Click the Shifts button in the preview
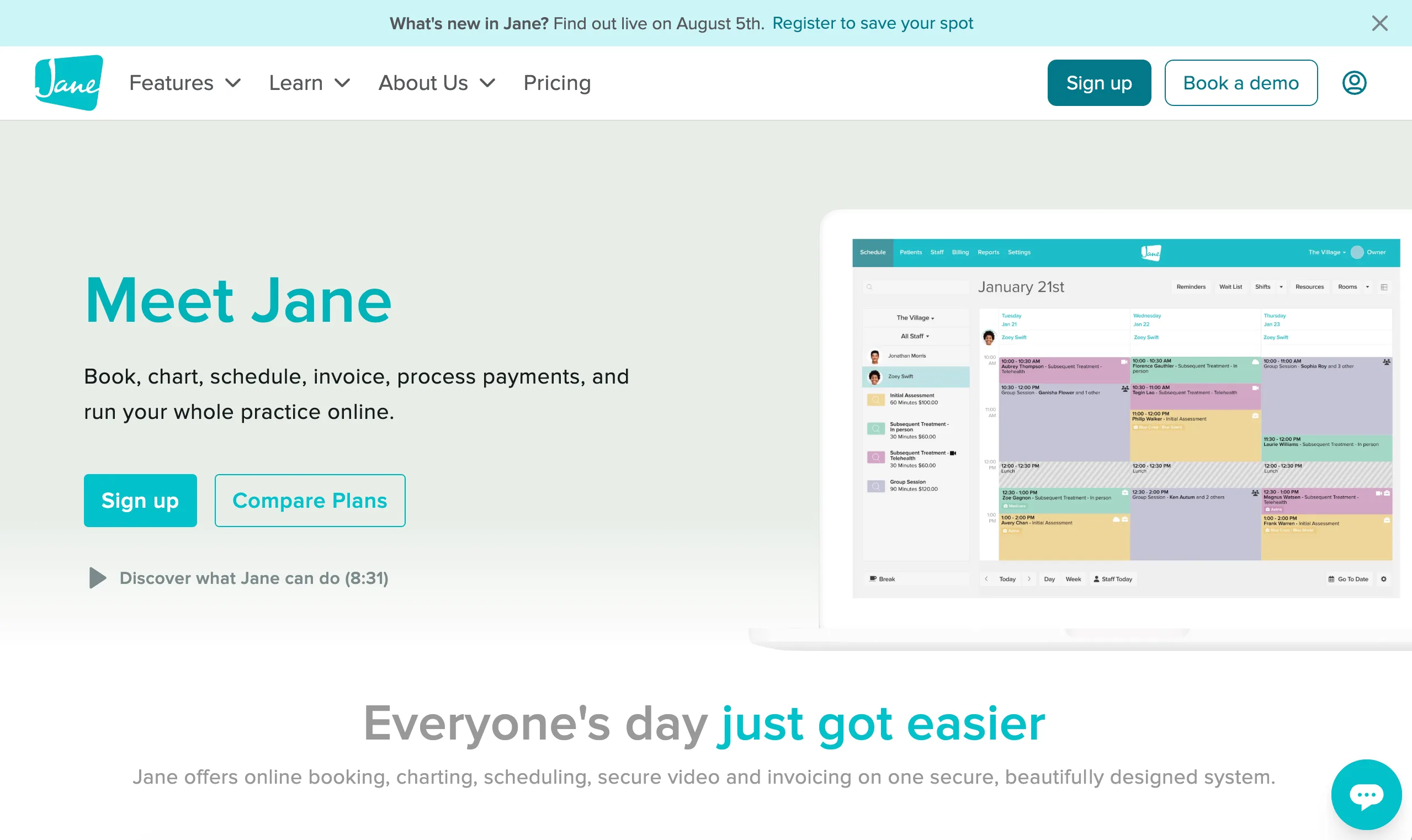The width and height of the screenshot is (1412, 840). tap(1262, 287)
